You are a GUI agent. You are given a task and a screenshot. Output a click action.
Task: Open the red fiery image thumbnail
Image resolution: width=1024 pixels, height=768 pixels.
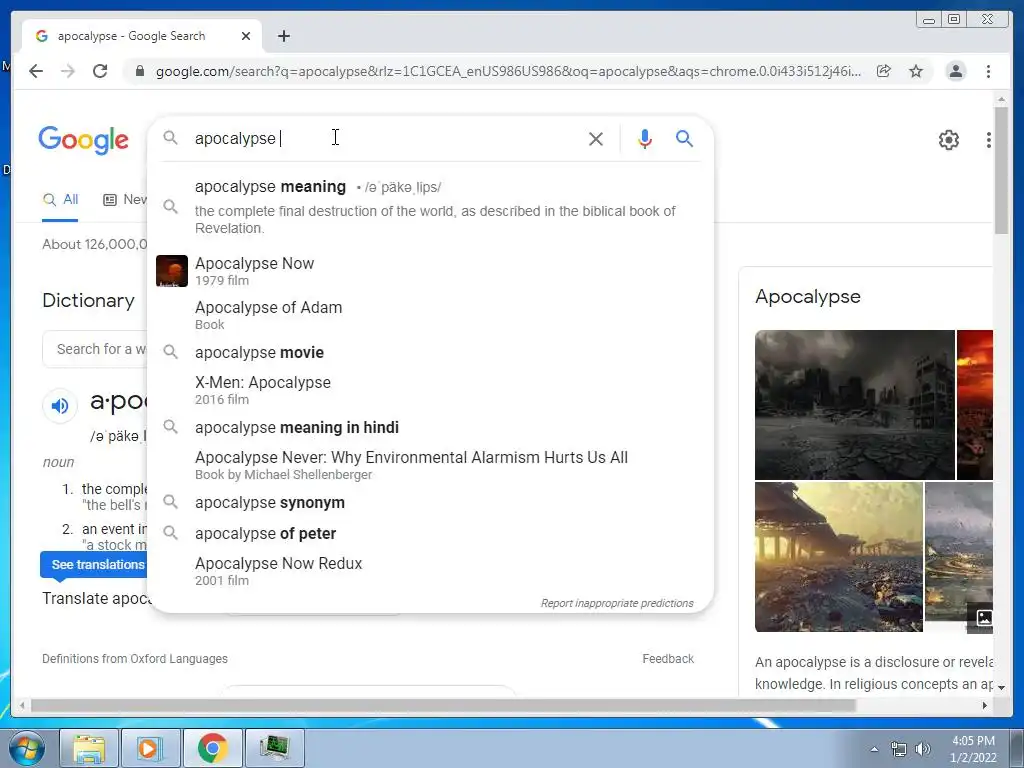(974, 405)
